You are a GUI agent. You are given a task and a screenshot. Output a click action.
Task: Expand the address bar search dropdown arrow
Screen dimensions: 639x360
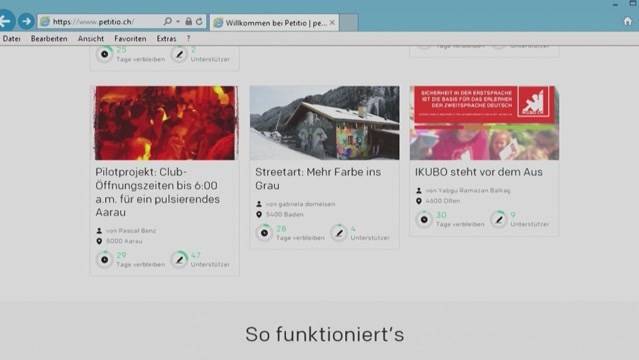tap(178, 21)
